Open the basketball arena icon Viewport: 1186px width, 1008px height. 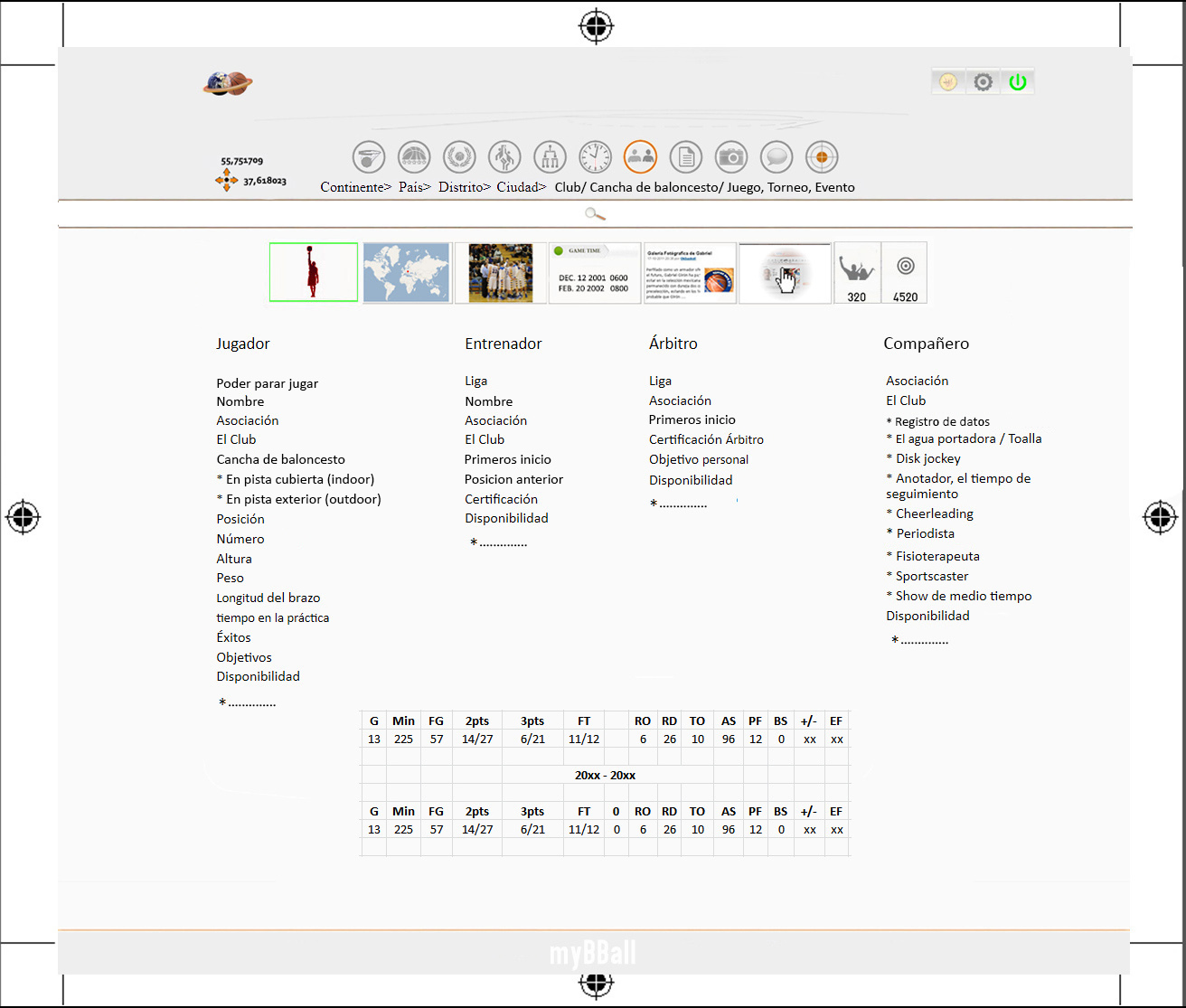(414, 157)
